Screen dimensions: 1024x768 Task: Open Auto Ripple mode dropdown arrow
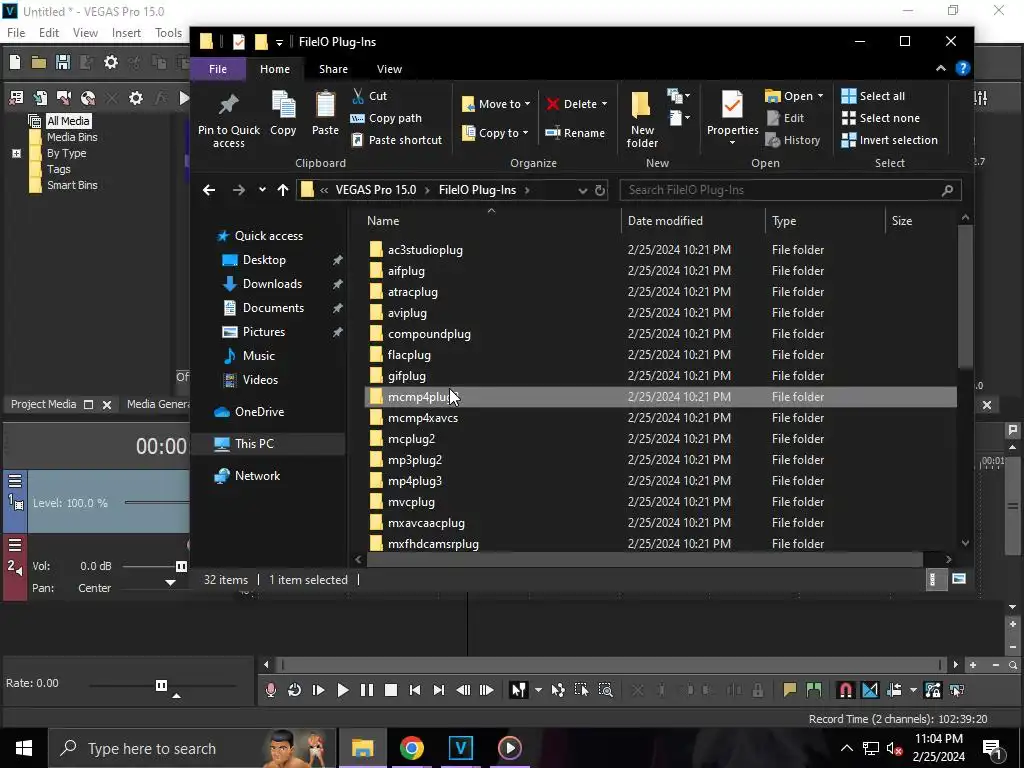[913, 690]
